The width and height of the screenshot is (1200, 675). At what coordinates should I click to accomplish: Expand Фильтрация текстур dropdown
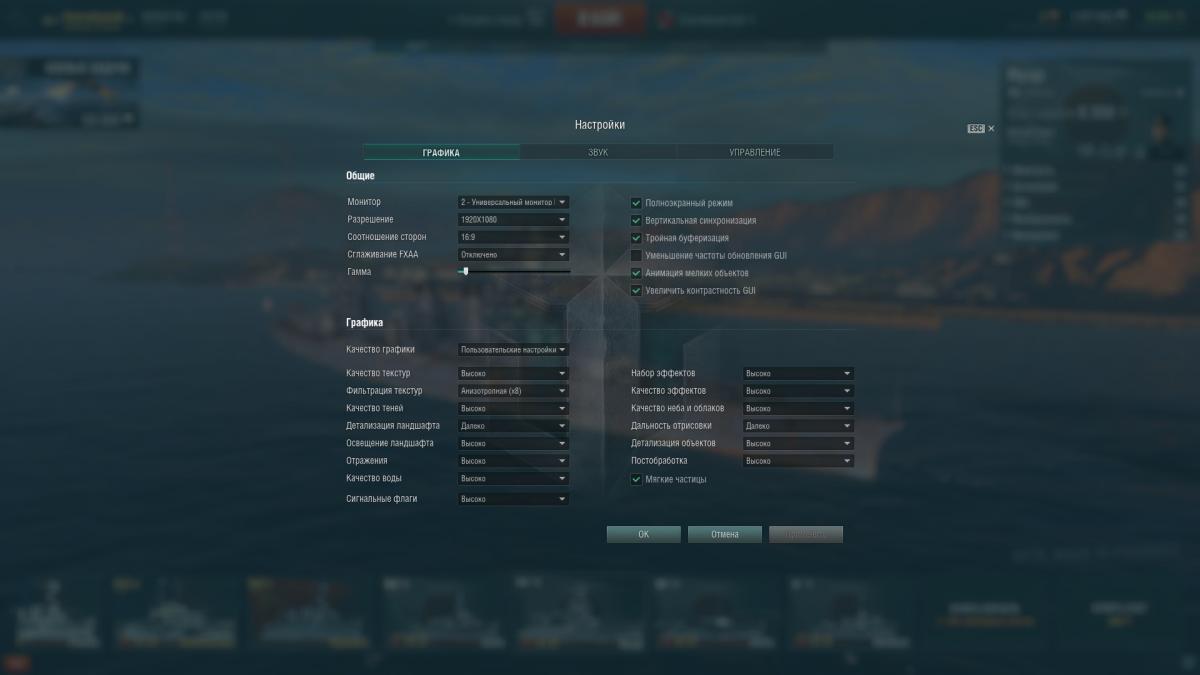pos(513,391)
